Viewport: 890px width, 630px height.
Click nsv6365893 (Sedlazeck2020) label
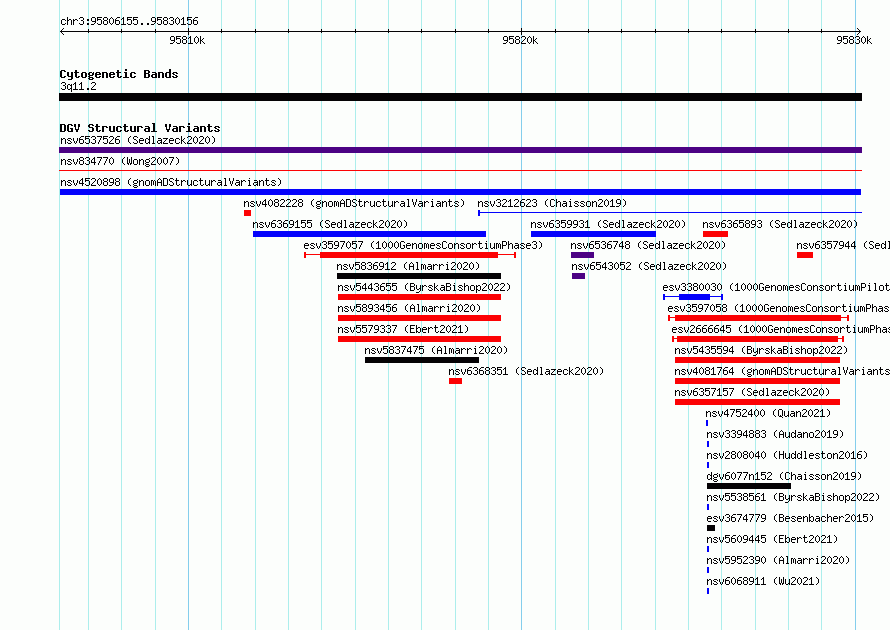point(780,224)
